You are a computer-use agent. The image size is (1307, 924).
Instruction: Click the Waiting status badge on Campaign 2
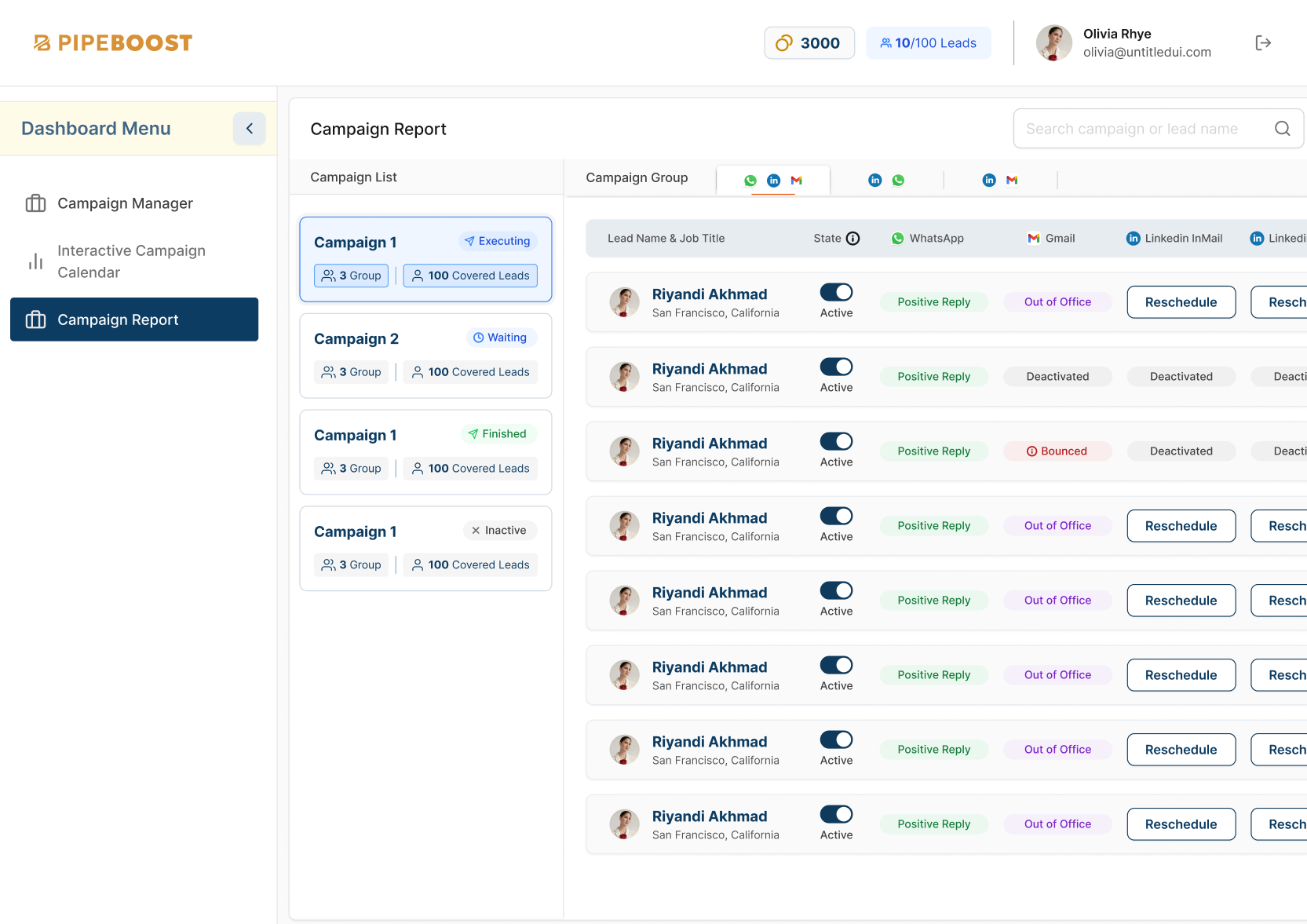(x=501, y=338)
